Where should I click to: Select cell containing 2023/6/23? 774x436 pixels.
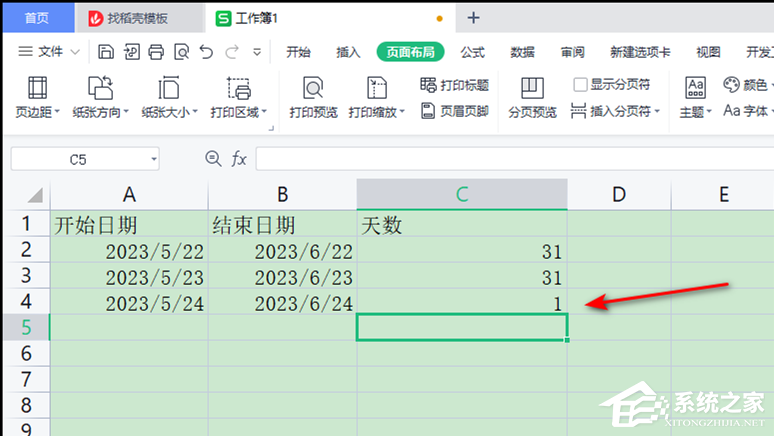[282, 277]
